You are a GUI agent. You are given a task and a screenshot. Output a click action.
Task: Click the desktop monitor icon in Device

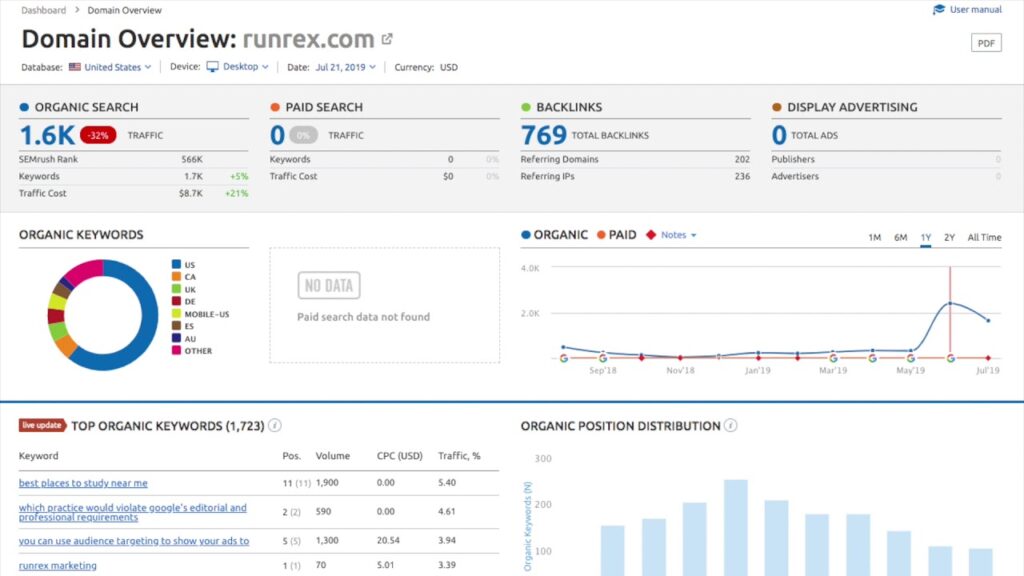point(212,67)
